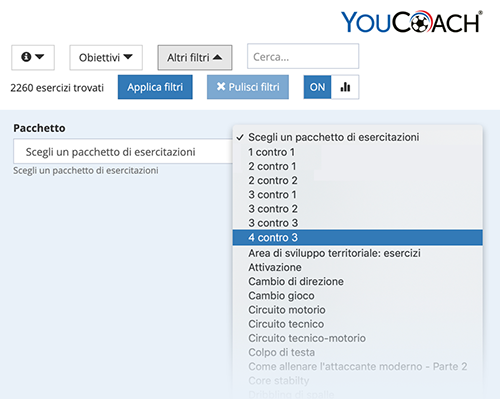Image resolution: width=500 pixels, height=399 pixels.
Task: Focus the Cerca search field
Action: click(303, 56)
